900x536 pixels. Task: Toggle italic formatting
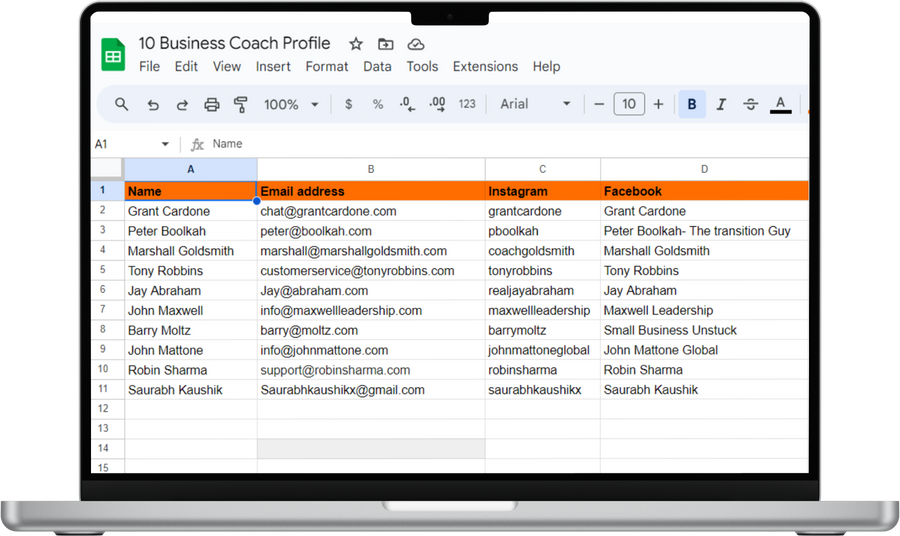(721, 104)
